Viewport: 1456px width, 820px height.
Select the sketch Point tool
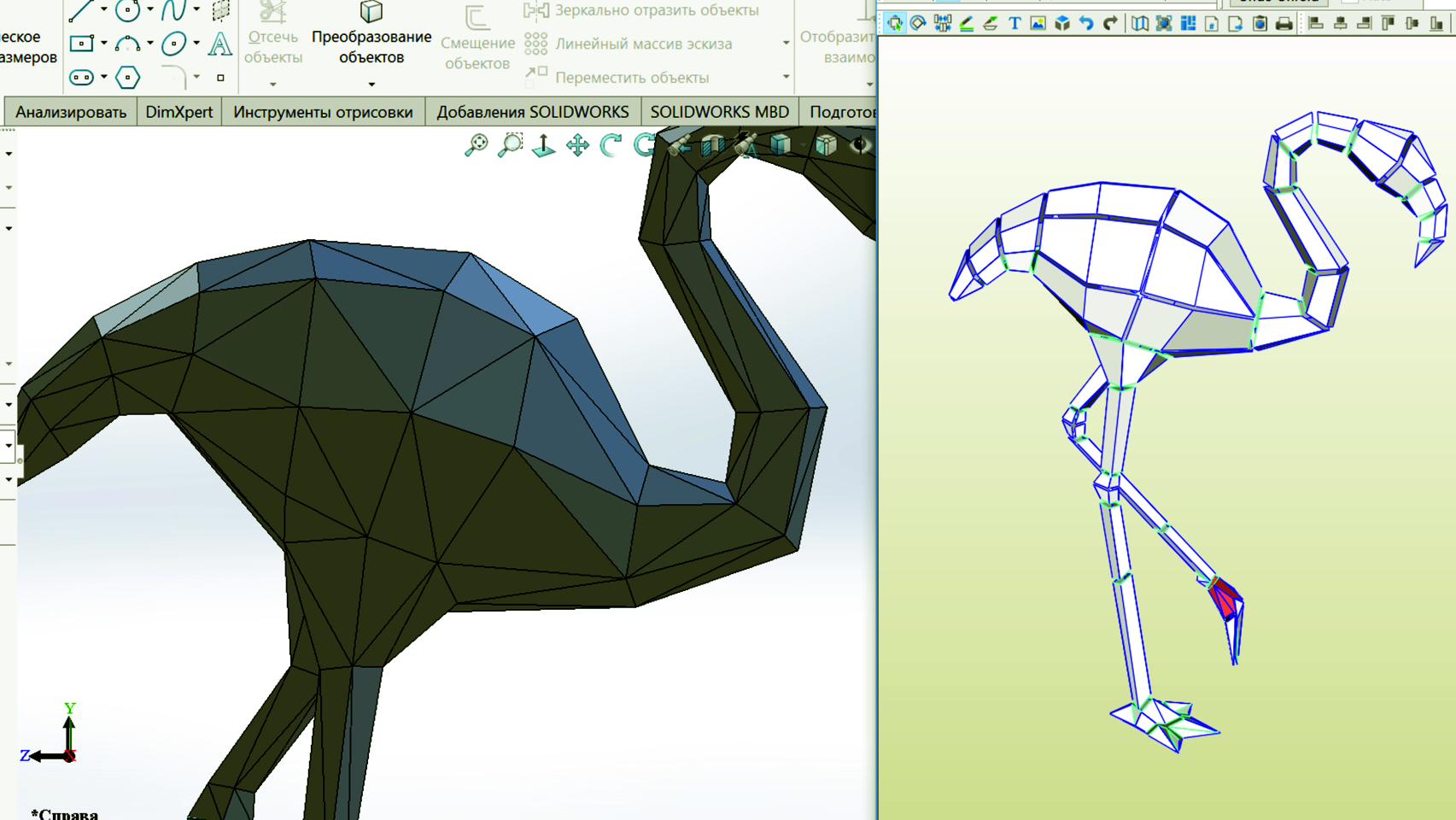point(220,78)
